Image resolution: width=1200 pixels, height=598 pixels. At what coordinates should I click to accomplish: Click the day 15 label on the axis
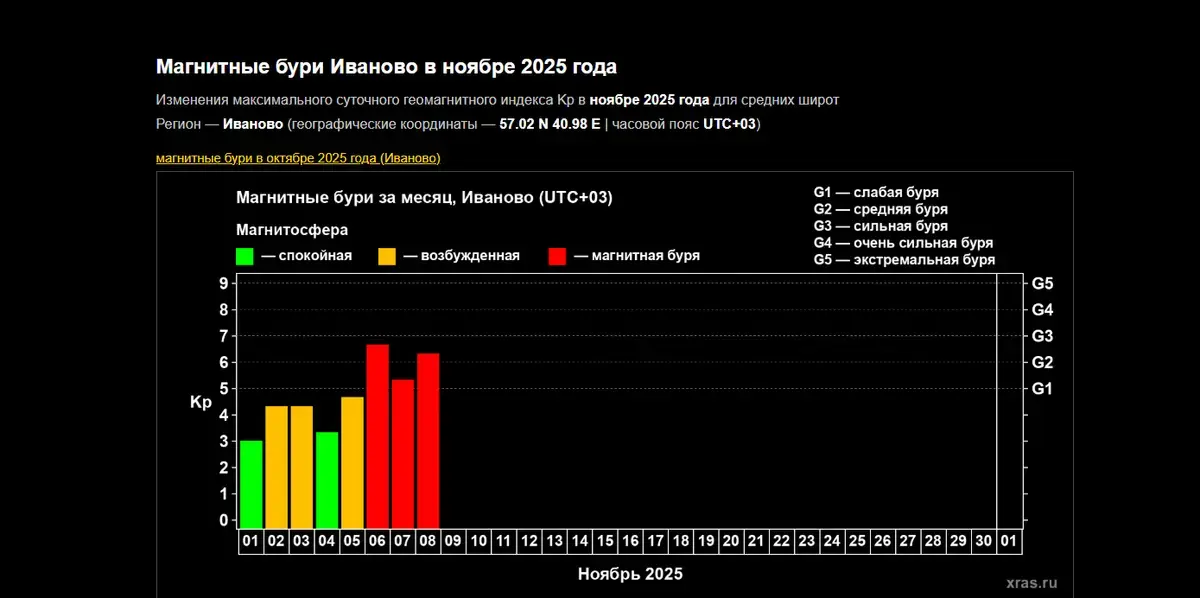tap(605, 541)
